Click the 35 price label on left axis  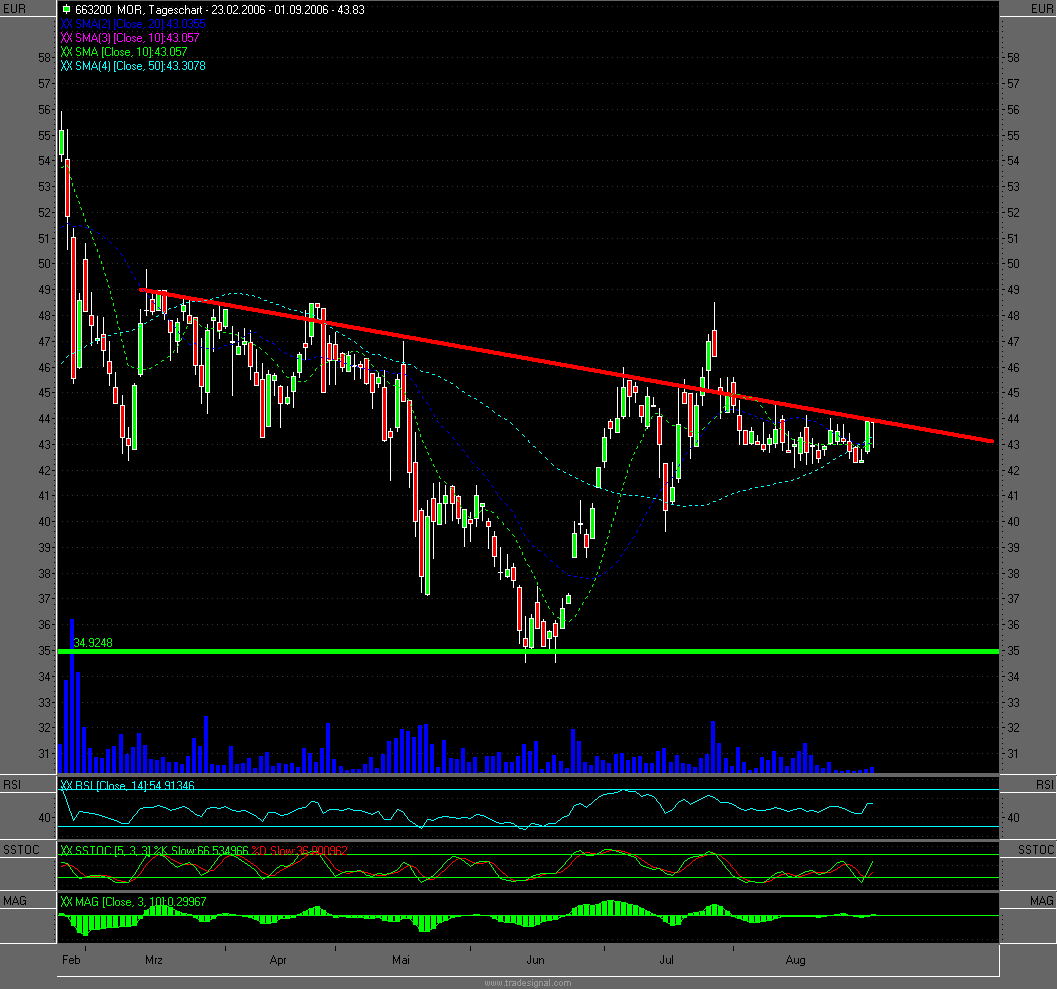pyautogui.click(x=44, y=651)
